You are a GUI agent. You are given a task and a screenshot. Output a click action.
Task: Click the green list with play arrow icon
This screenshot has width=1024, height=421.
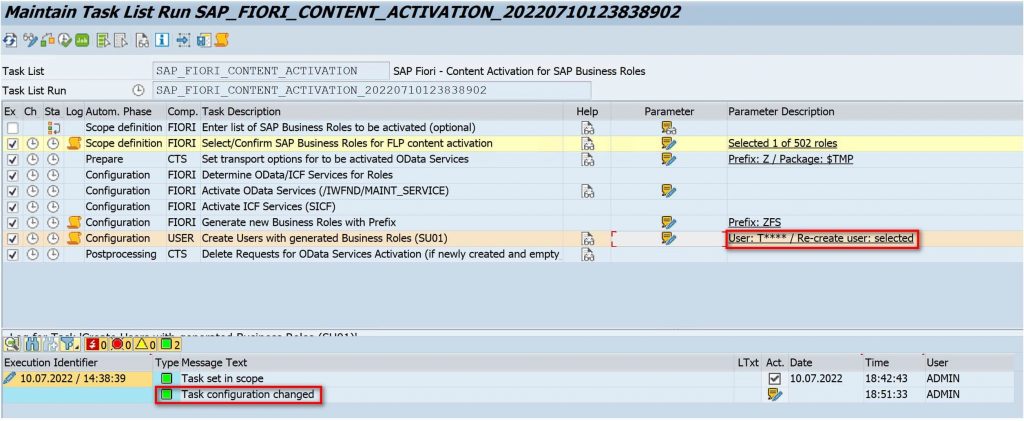(x=103, y=40)
